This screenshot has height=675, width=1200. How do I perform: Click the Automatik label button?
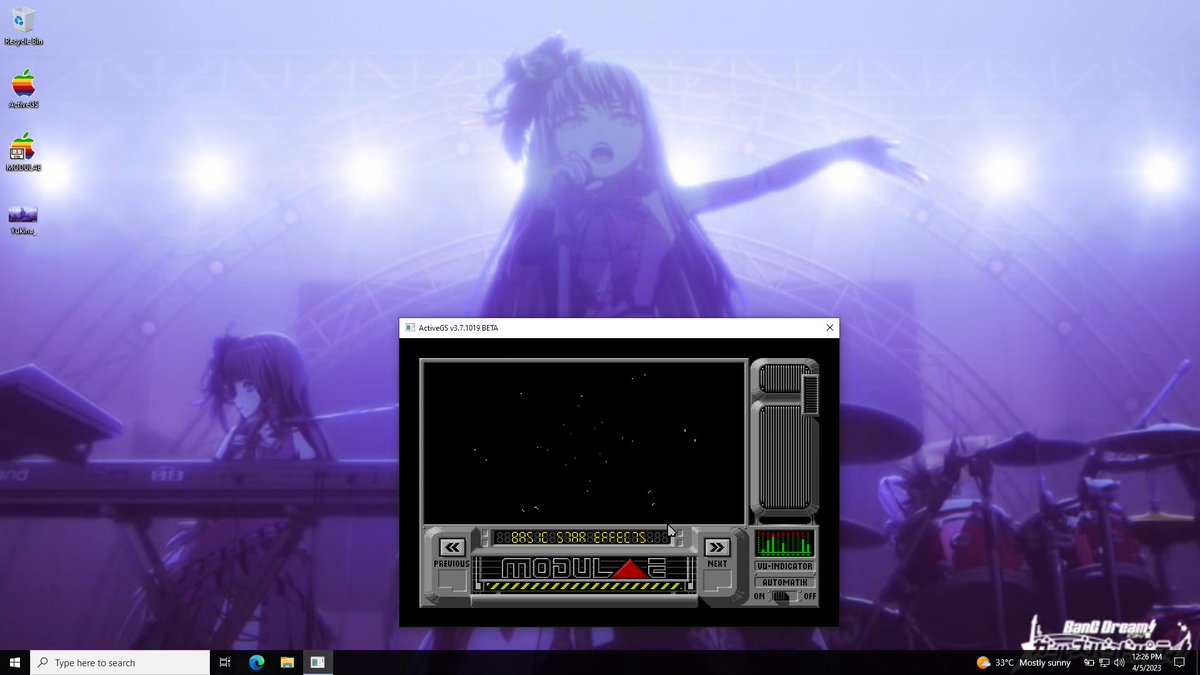785,581
